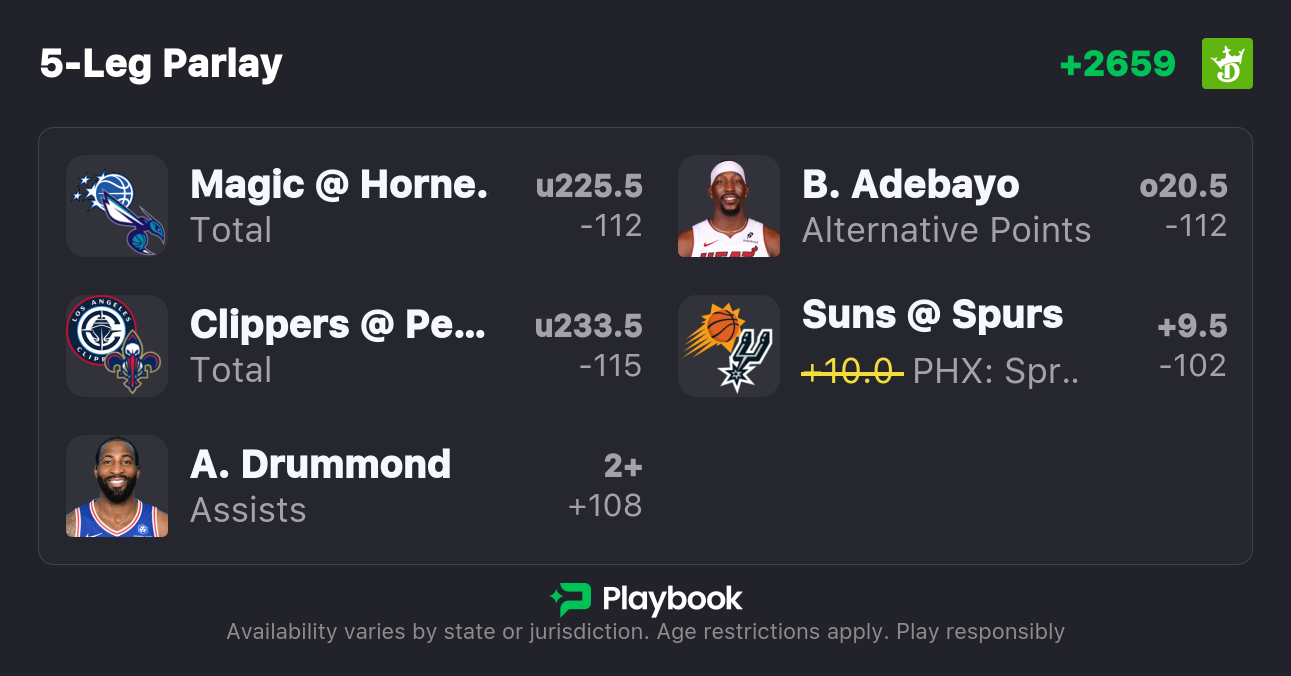Screen dimensions: 1291x676
Task: Select the Suns @ Spurs matchup name
Action: coord(932,315)
